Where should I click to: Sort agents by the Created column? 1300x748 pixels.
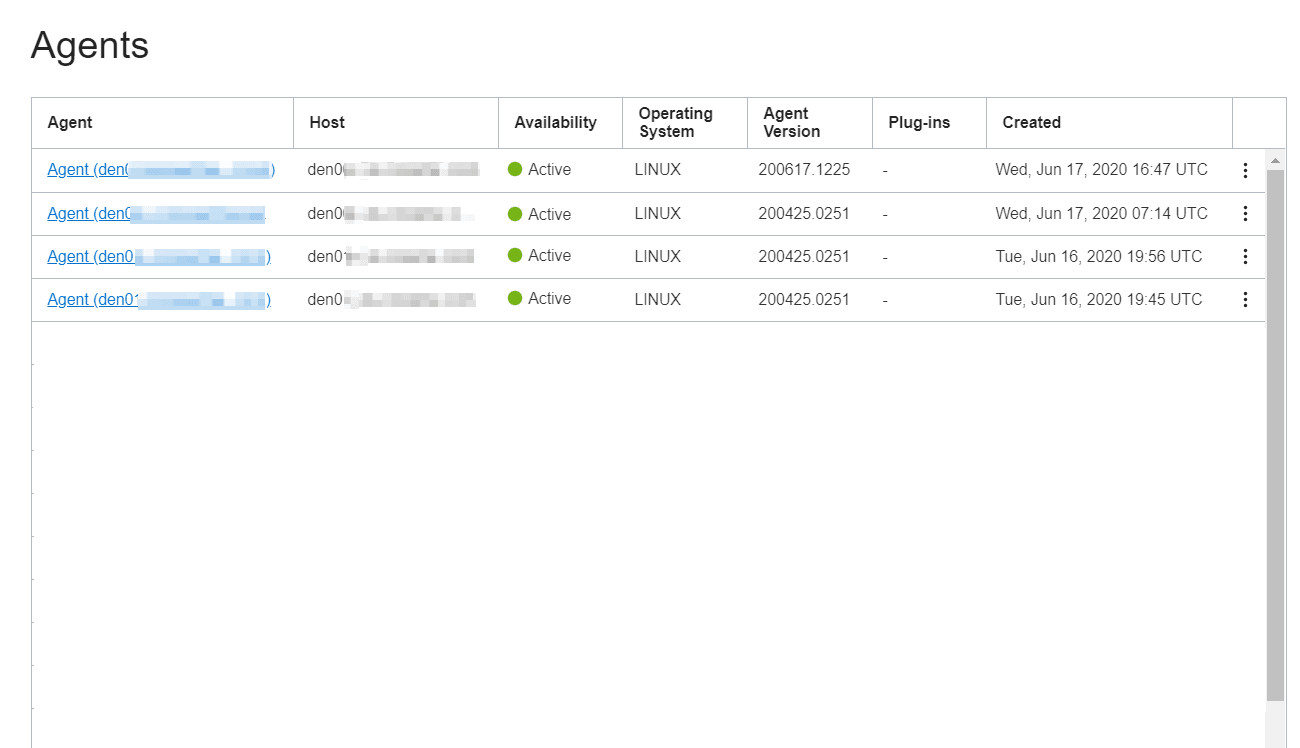[1031, 122]
